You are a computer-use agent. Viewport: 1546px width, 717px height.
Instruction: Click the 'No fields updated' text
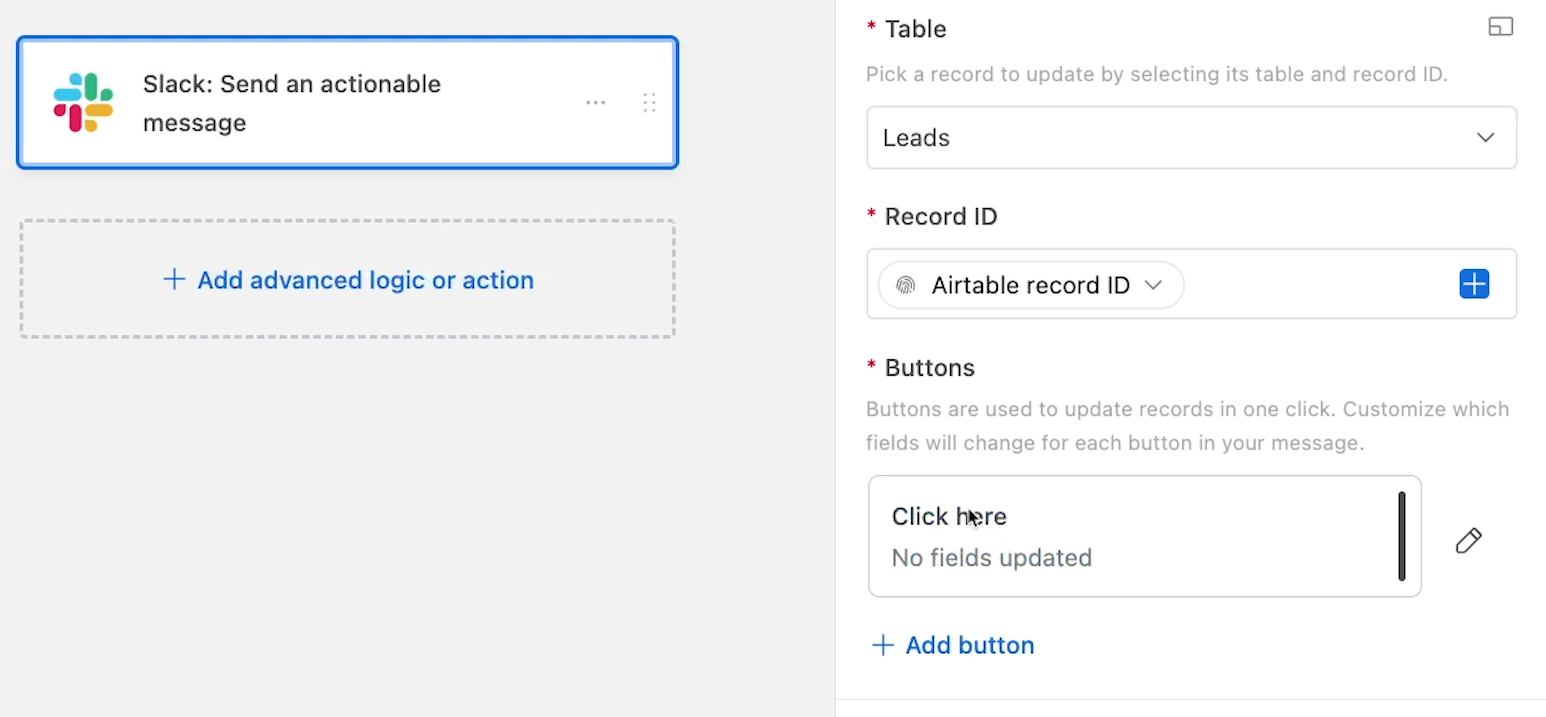click(x=991, y=557)
